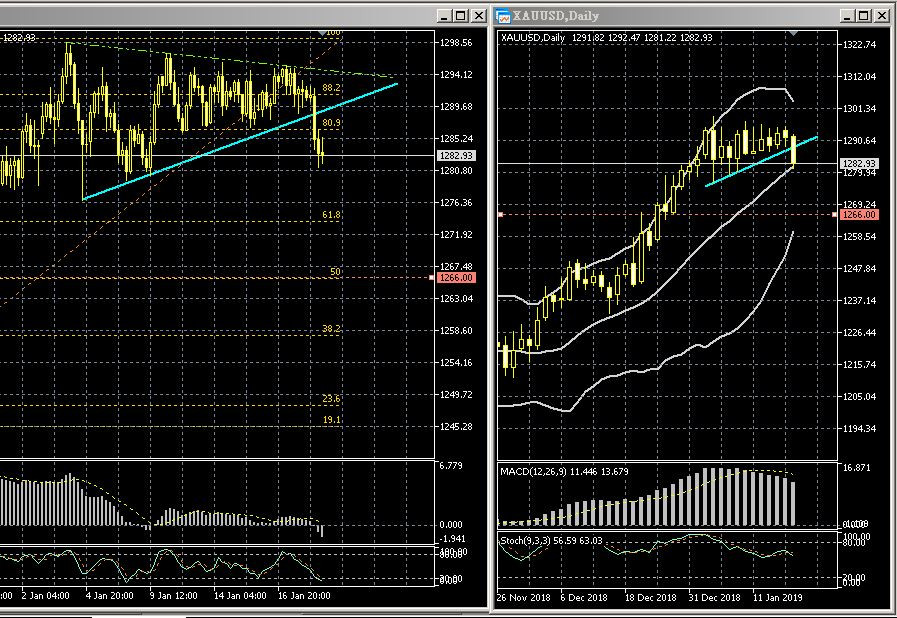897x618 pixels.
Task: Select the Fibonacci 38.2 level label
Action: 331,329
